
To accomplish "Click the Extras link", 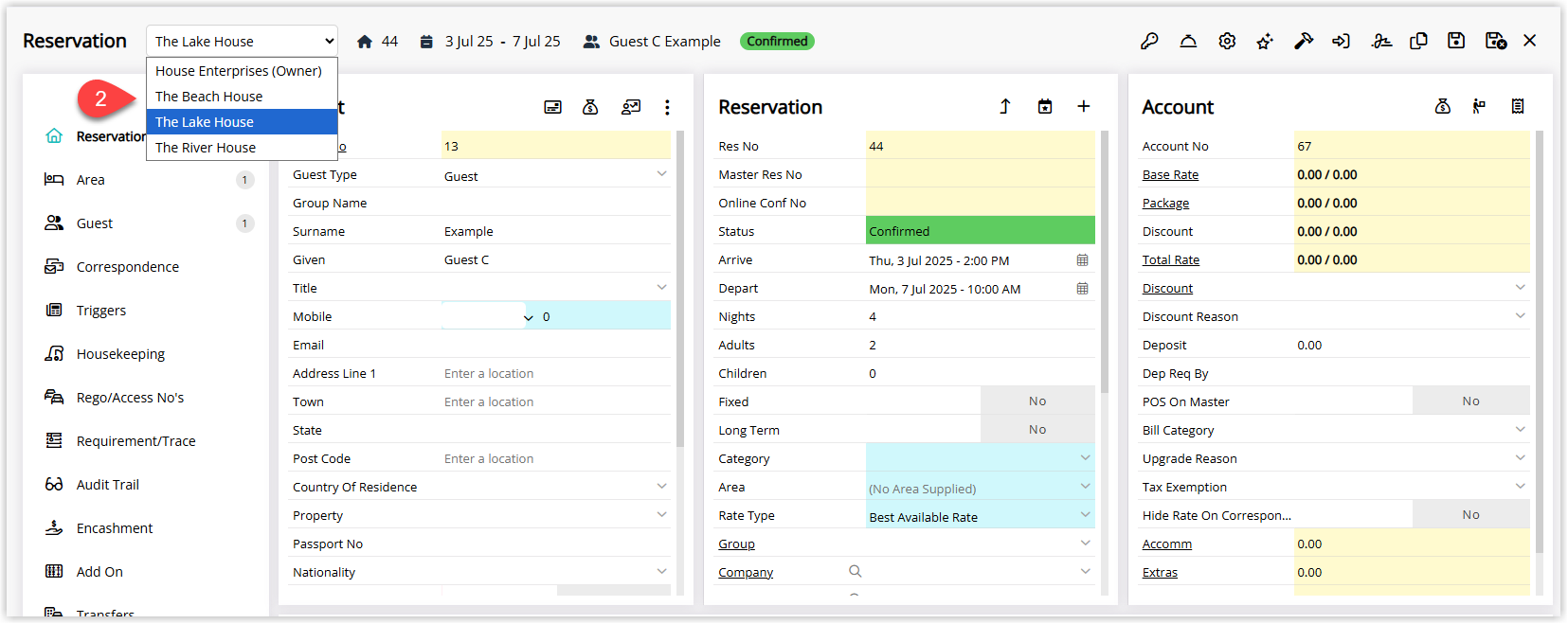I will coord(1160,573).
